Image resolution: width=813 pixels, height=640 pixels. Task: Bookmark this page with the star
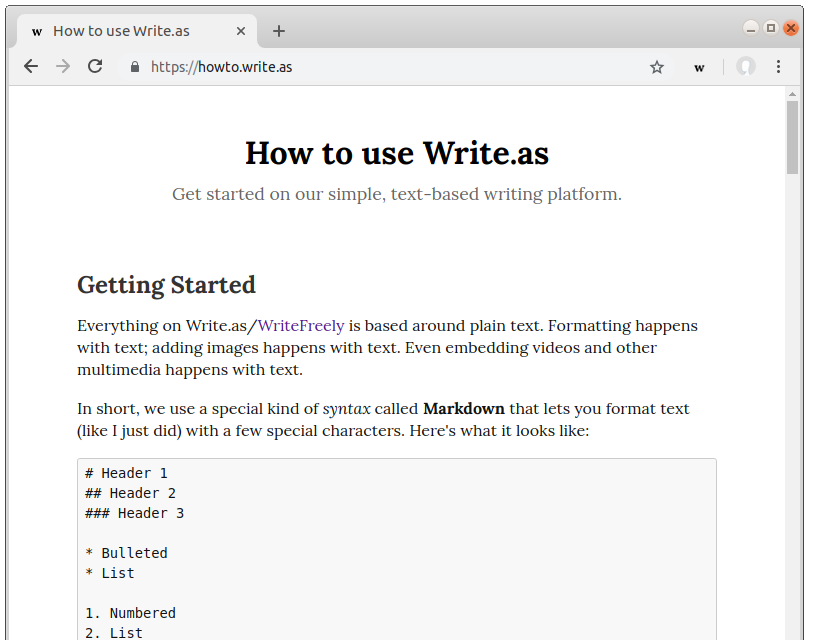point(657,67)
